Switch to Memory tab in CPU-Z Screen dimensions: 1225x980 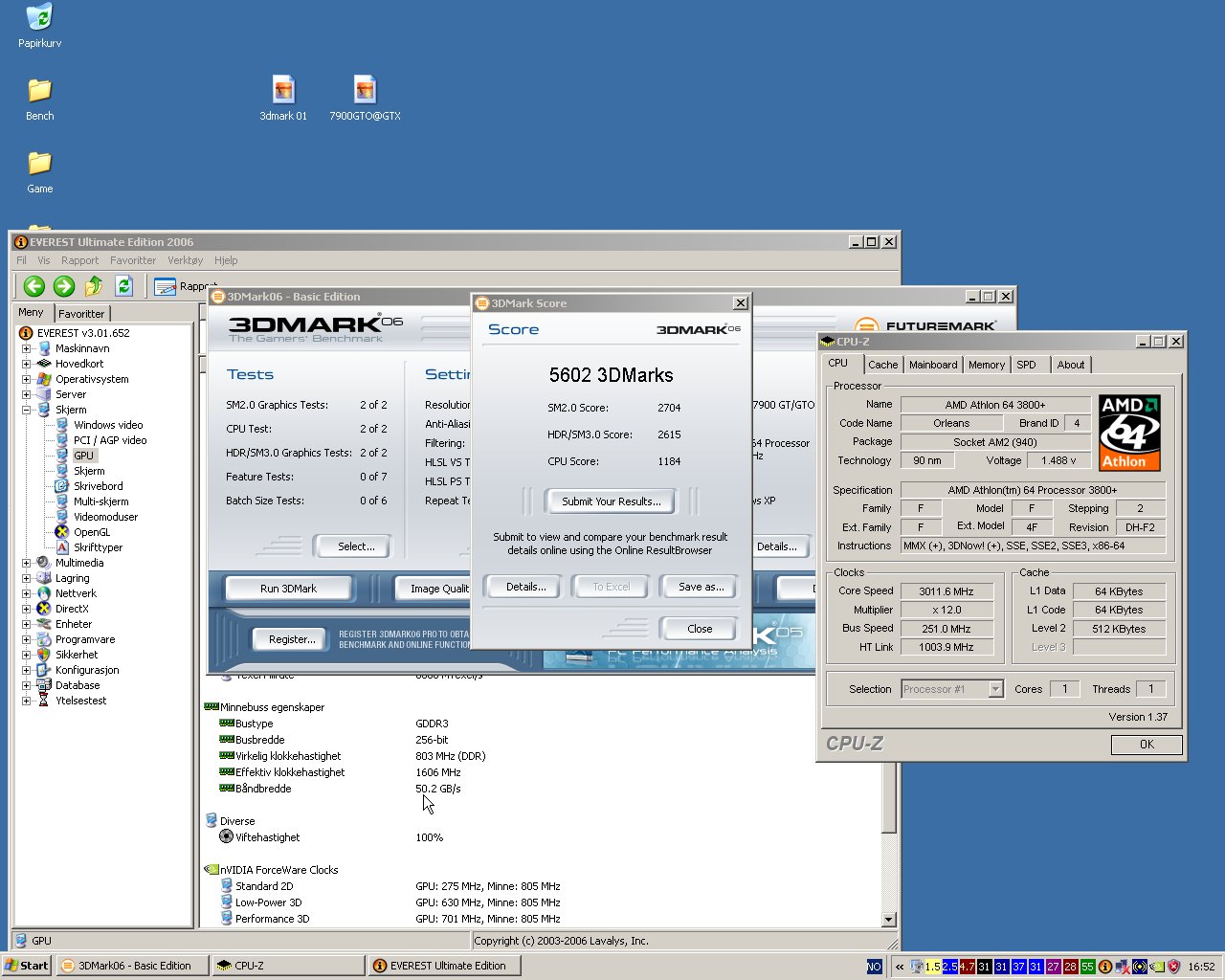[x=987, y=365]
